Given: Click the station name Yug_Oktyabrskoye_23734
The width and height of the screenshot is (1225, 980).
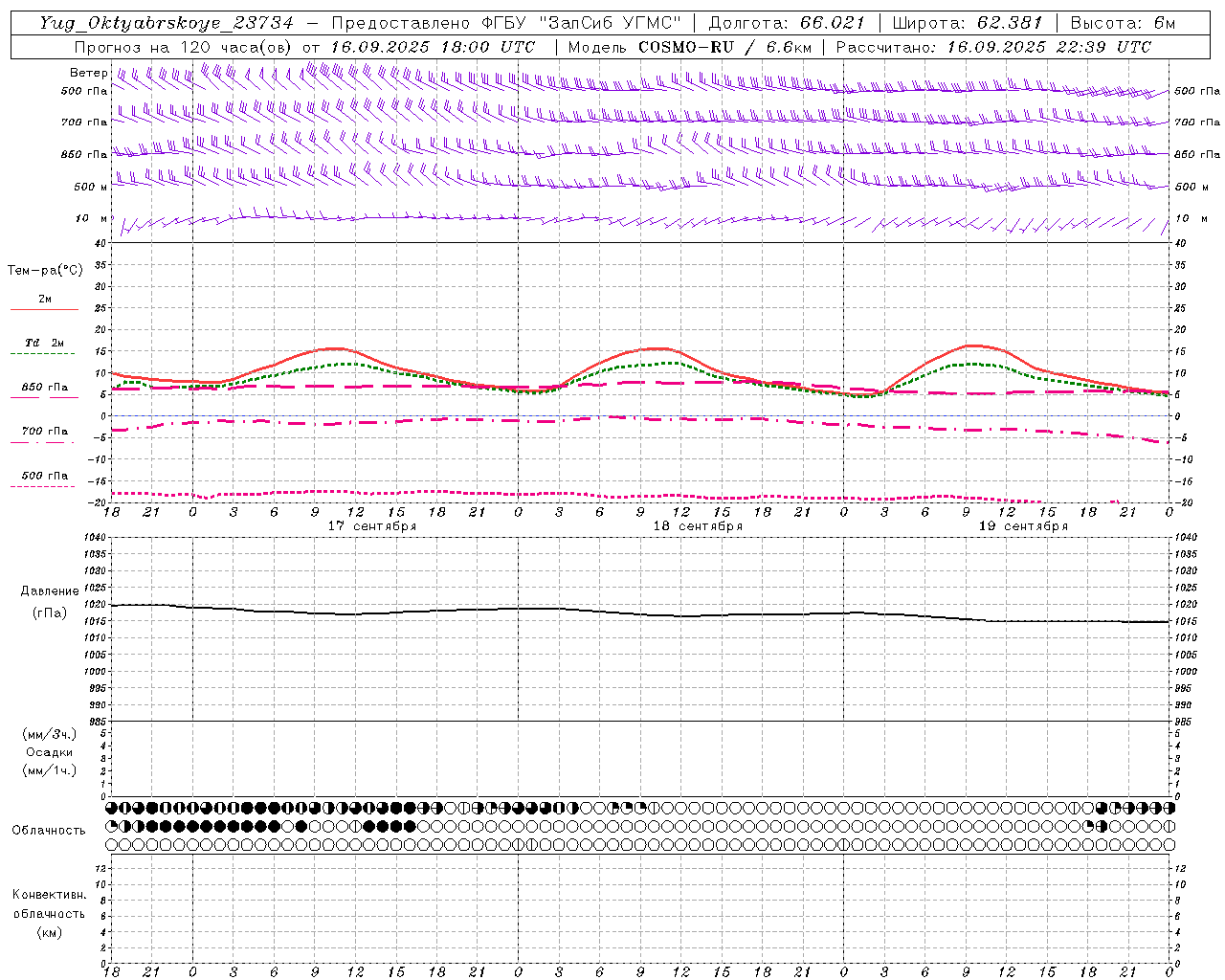Looking at the screenshot, I should tap(167, 23).
